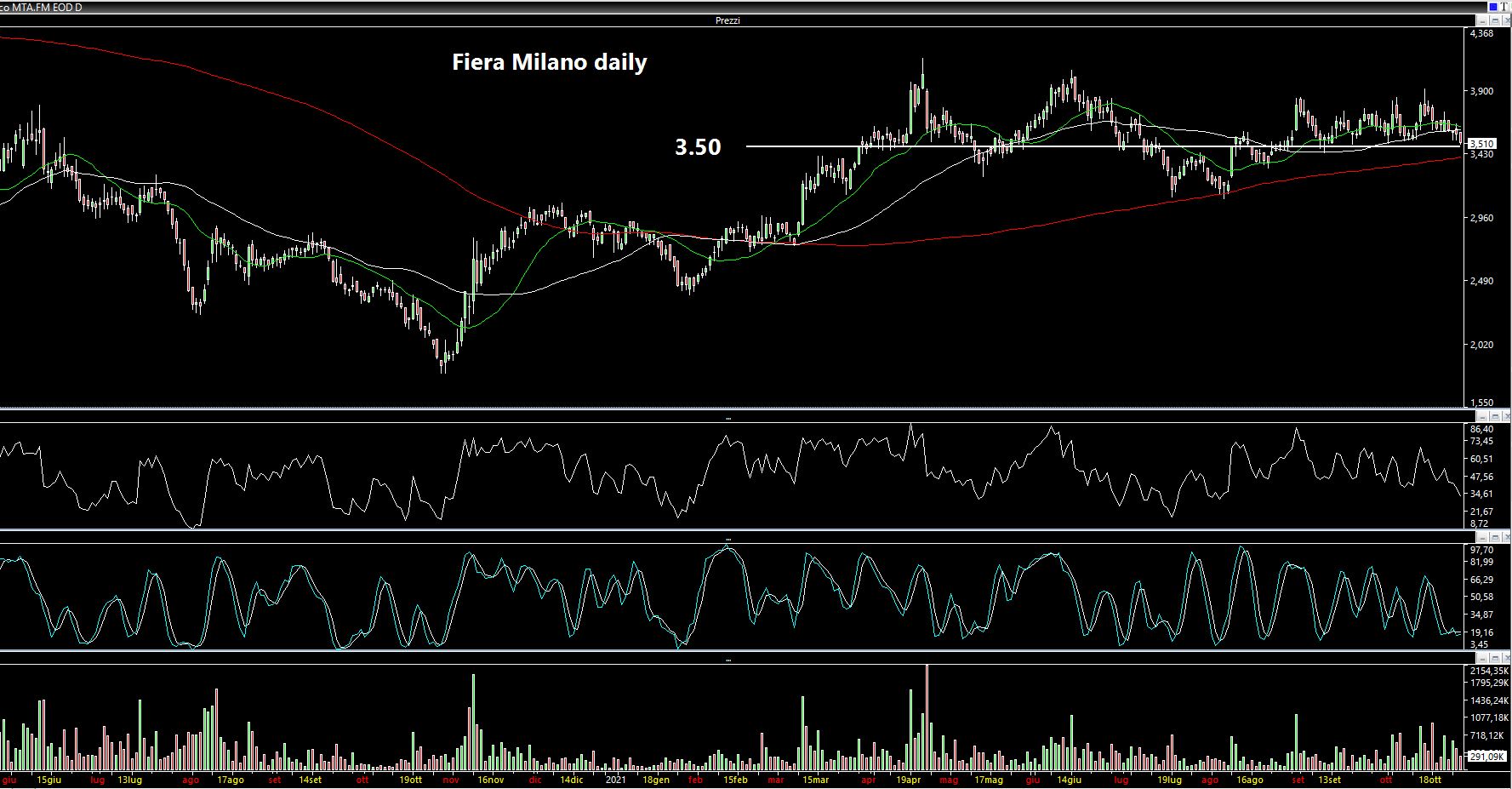Click the 718,12K volume axis value
Viewport: 1512px width, 789px height.
click(1486, 735)
